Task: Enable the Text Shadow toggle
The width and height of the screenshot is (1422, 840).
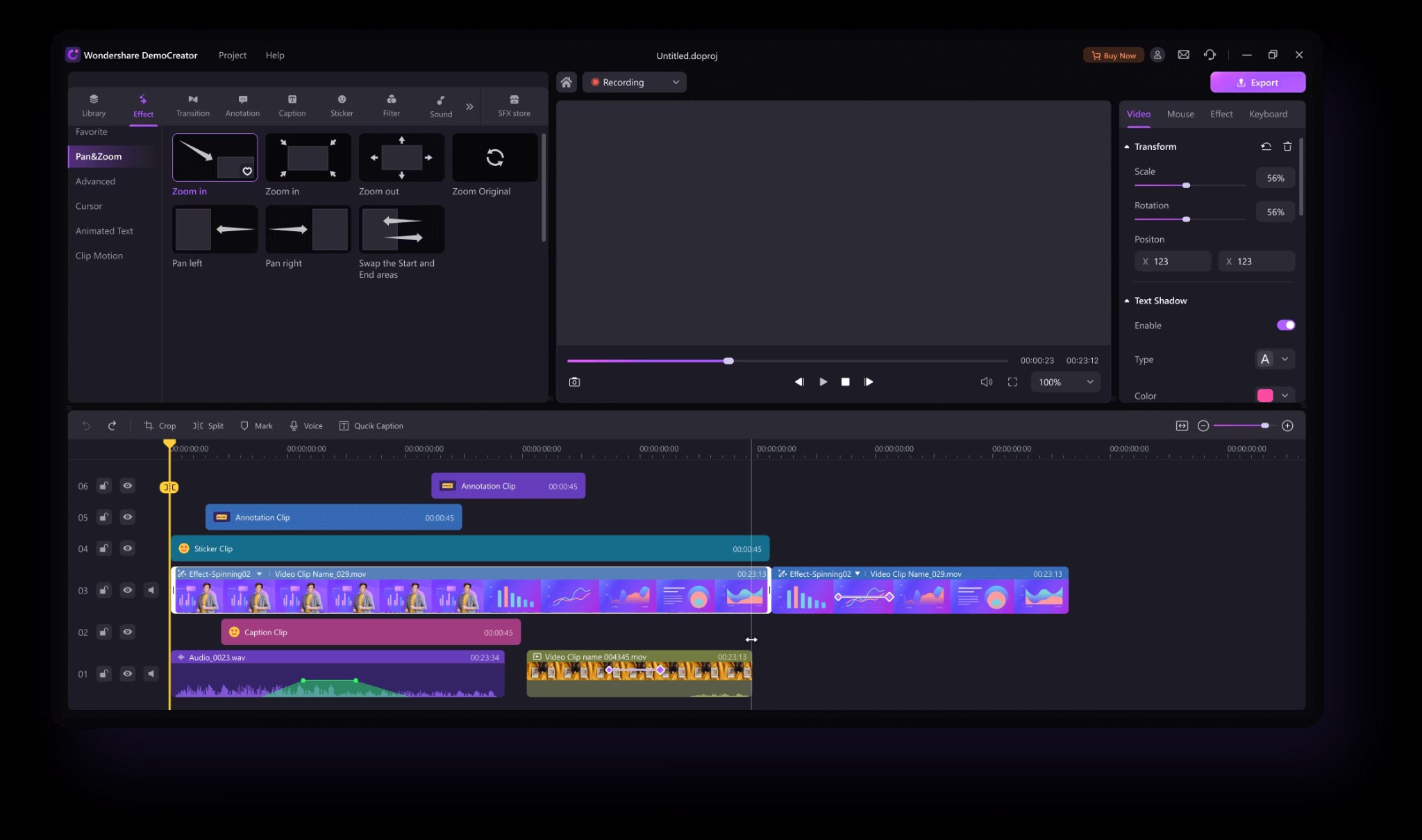Action: point(1285,325)
